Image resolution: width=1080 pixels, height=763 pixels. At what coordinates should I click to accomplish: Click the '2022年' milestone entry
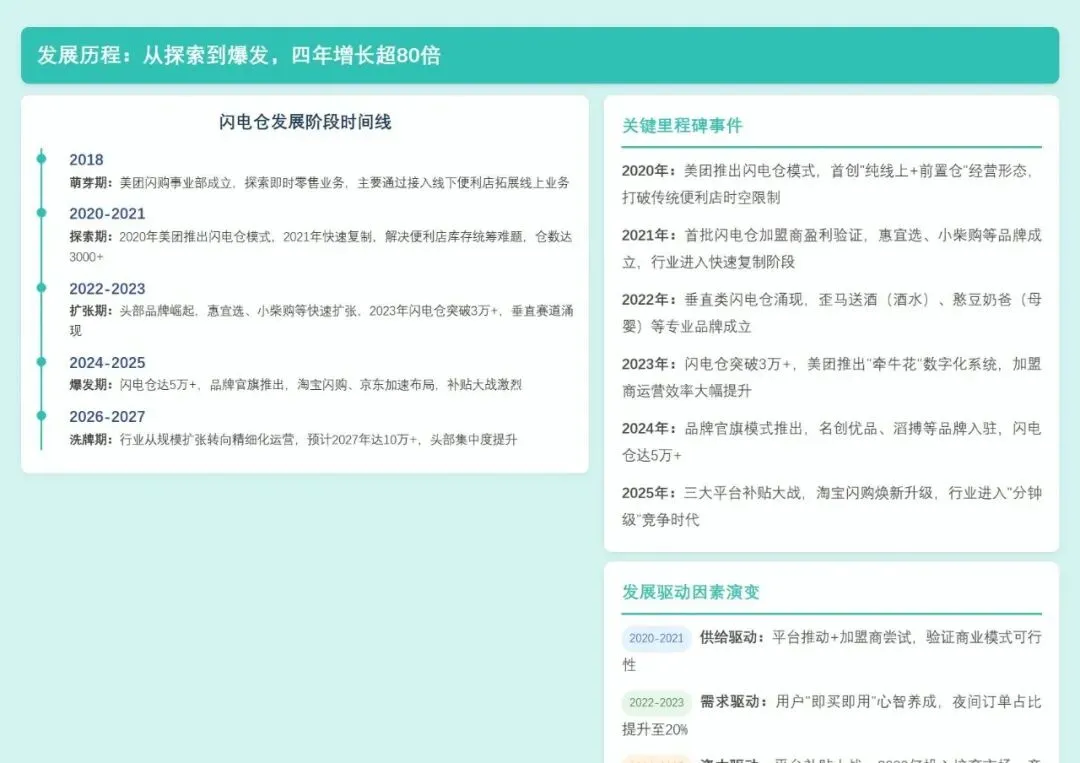(831, 313)
